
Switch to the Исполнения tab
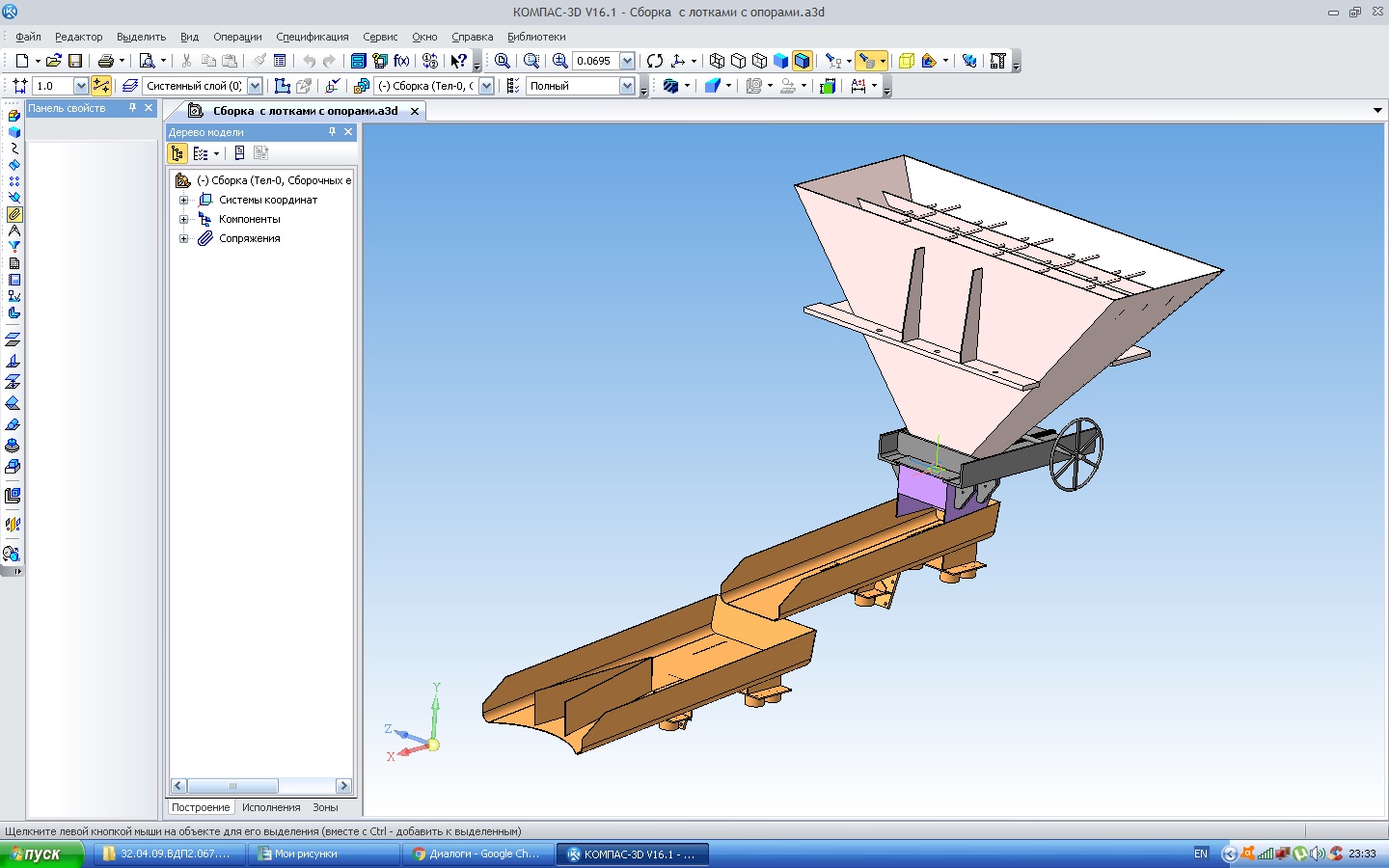pyautogui.click(x=271, y=807)
